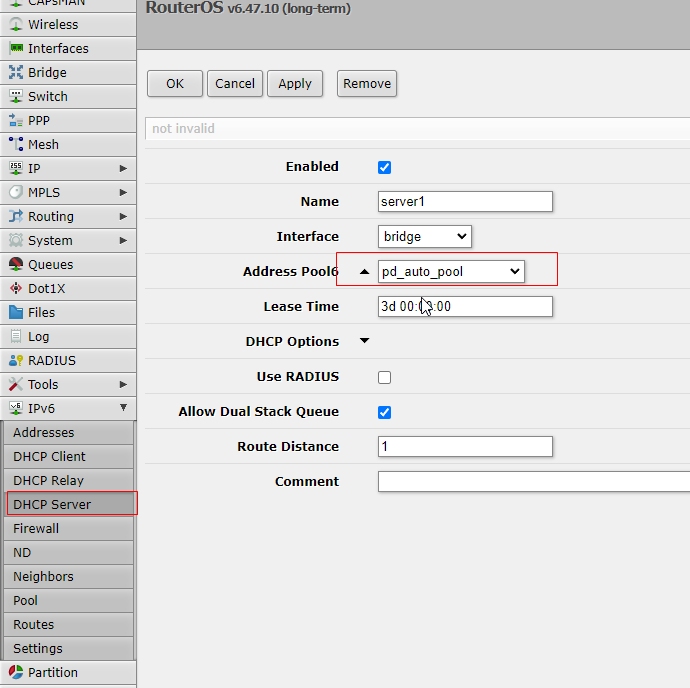Open Dot1X using its icon
690x688 pixels.
tap(16, 288)
